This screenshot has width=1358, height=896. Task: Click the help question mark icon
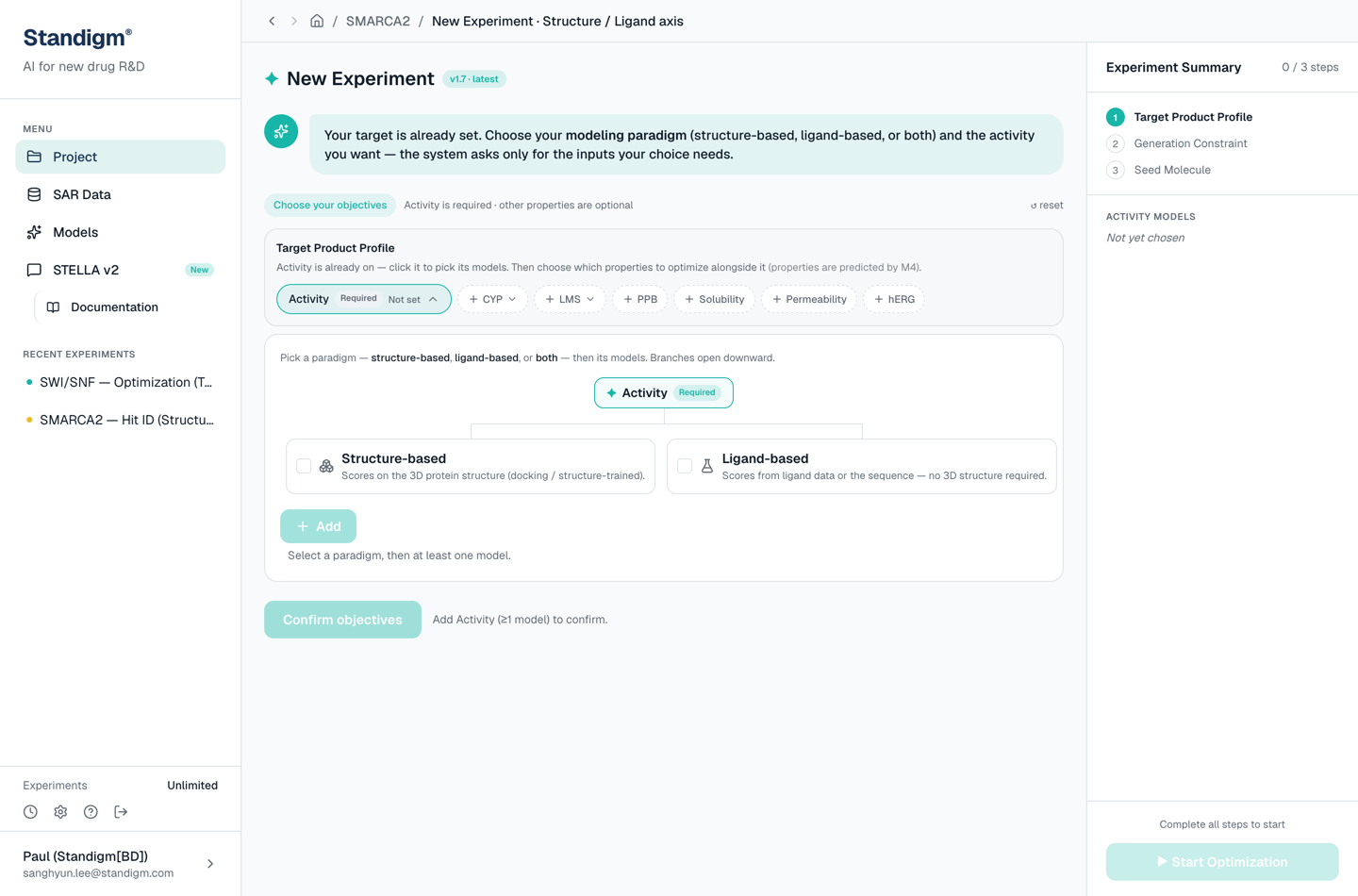tap(91, 812)
